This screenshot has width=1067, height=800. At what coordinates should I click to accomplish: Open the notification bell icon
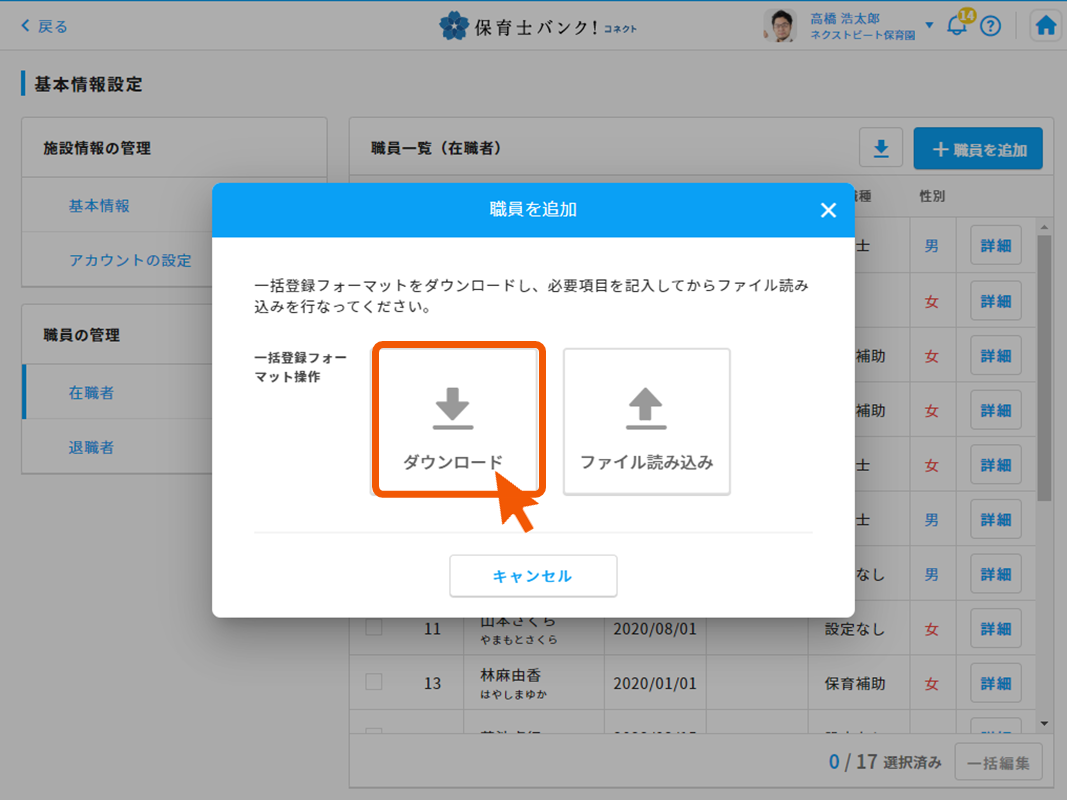pyautogui.click(x=957, y=26)
